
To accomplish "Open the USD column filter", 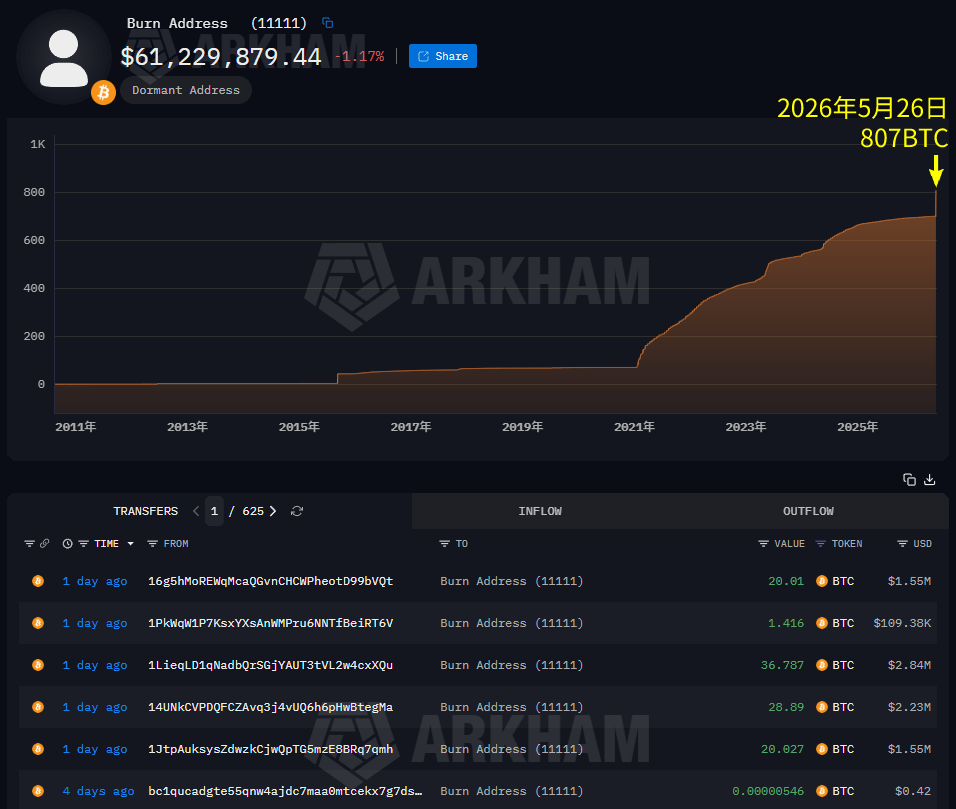I will 902,543.
